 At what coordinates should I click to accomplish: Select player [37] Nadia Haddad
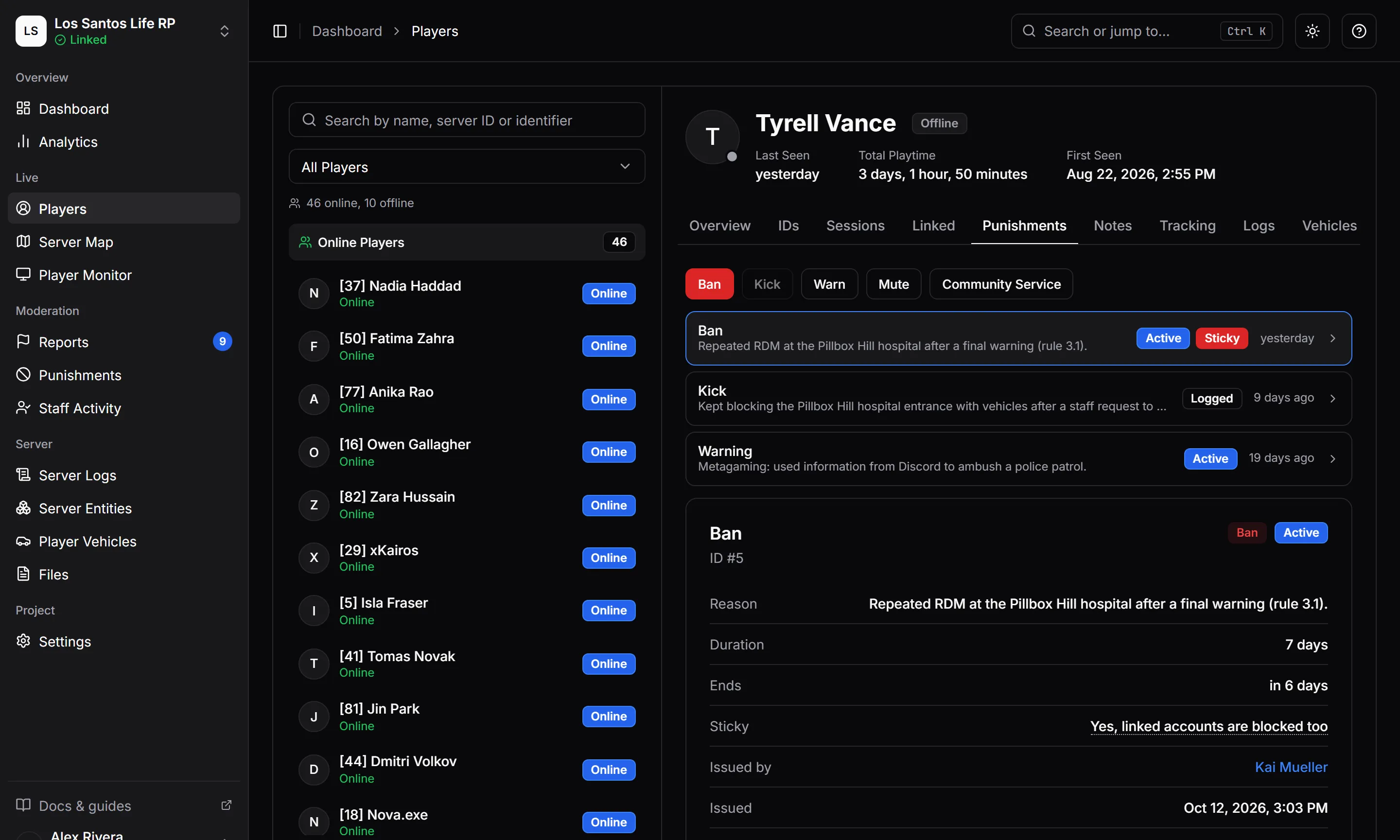coord(467,293)
